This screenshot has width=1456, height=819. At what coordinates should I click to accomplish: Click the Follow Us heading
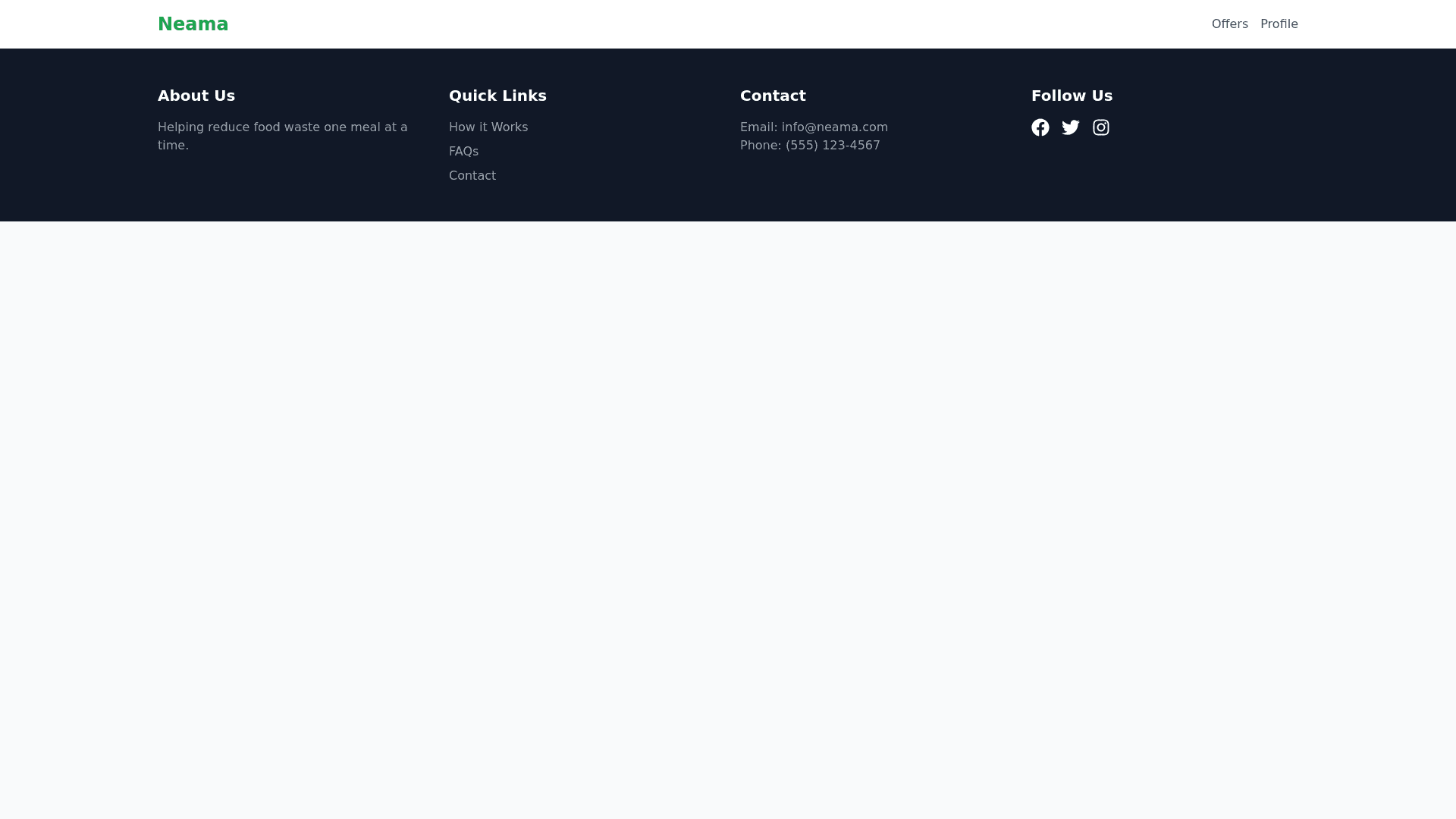[1072, 96]
